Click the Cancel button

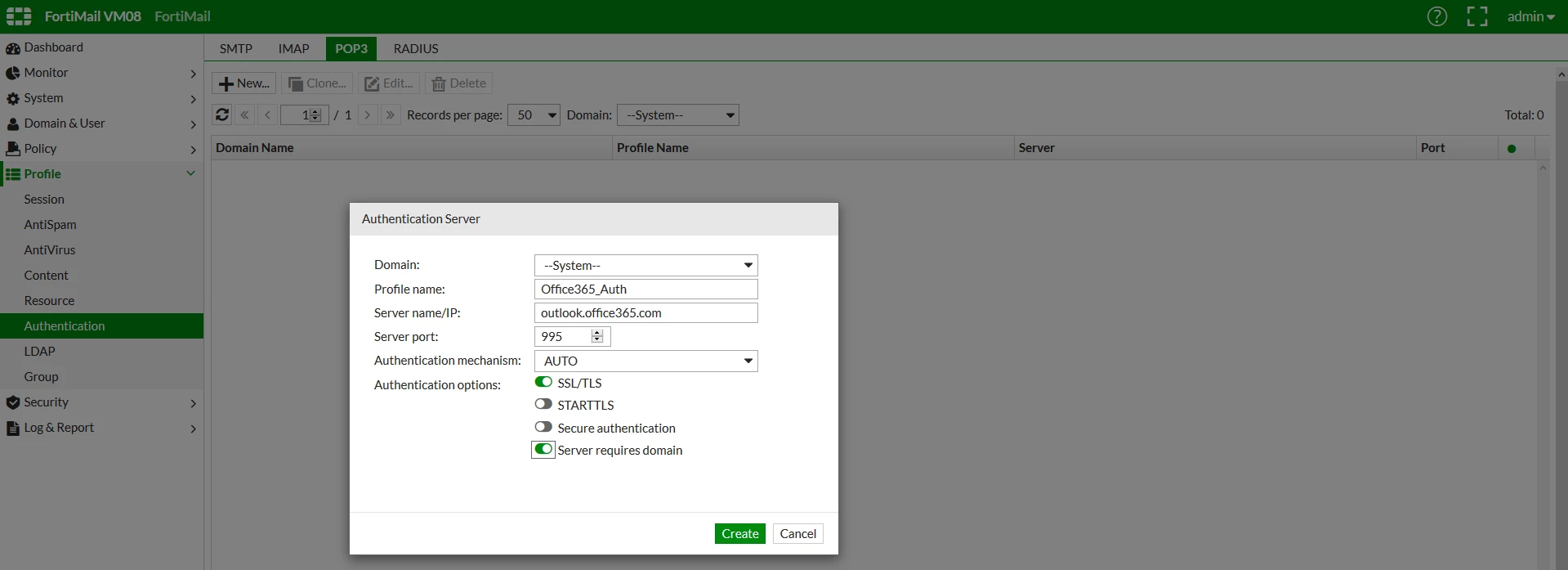point(798,534)
